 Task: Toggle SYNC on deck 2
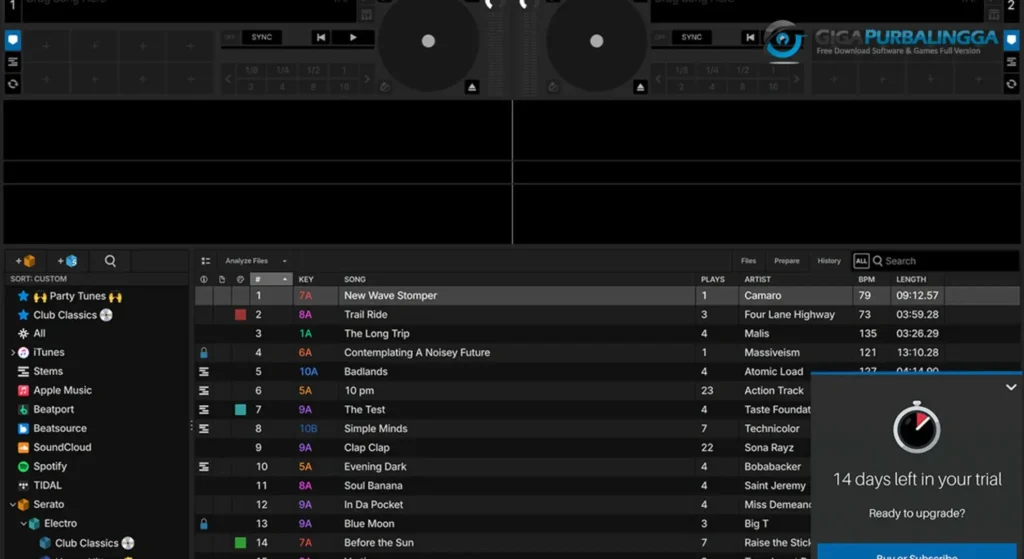pyautogui.click(x=691, y=37)
